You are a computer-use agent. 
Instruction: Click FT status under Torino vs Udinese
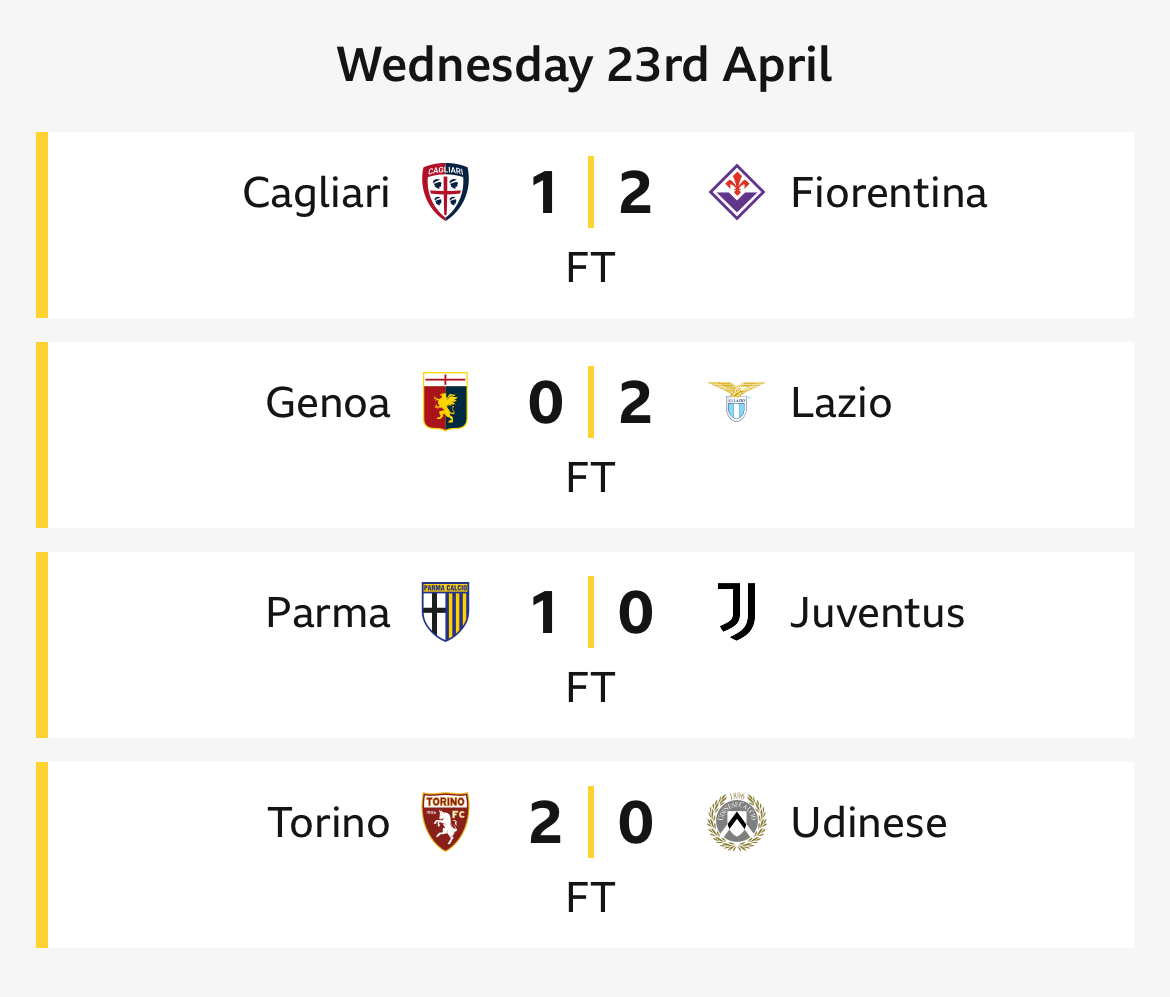pos(591,897)
